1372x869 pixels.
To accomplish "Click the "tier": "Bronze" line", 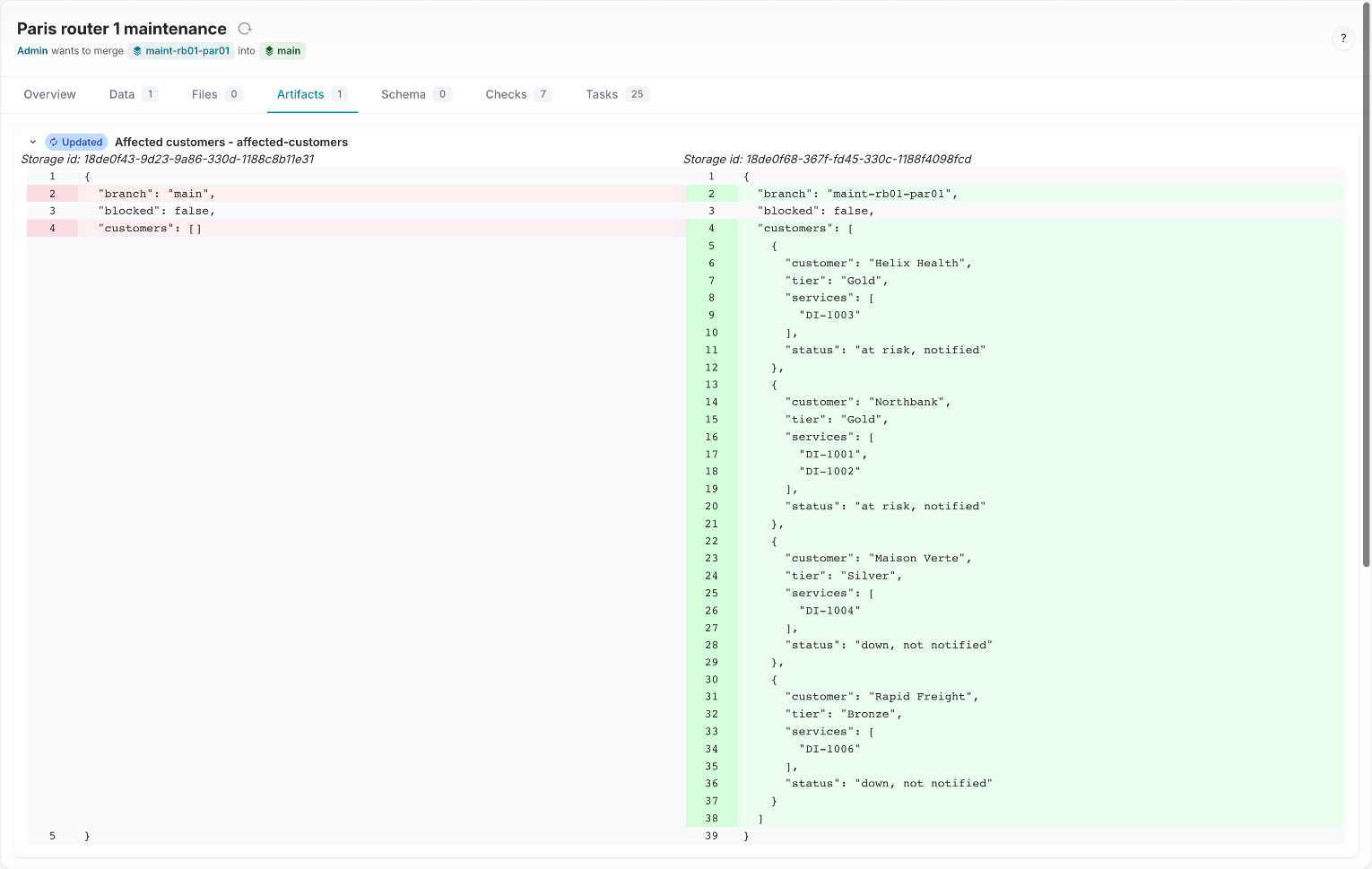I will point(1015,715).
